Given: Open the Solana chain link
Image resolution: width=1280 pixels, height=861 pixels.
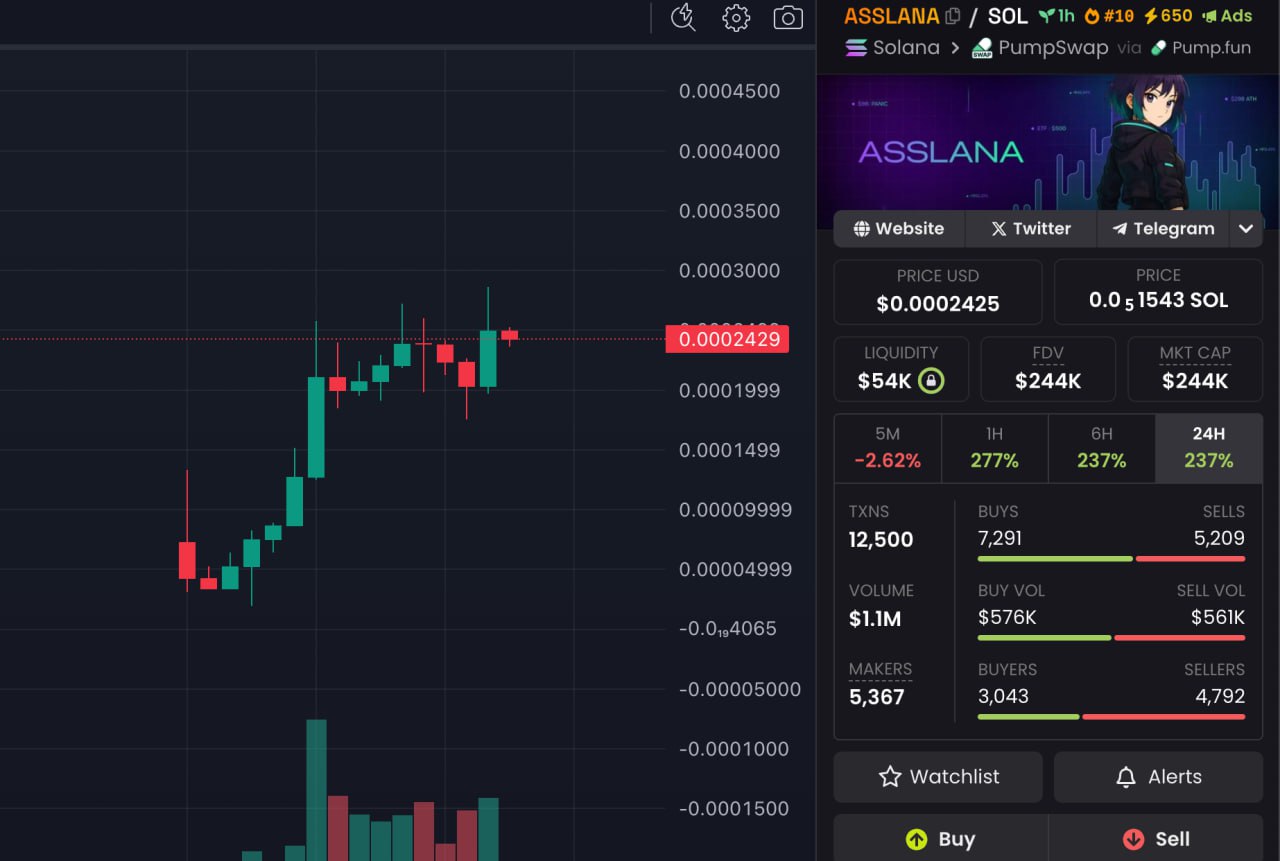Looking at the screenshot, I should click(893, 47).
